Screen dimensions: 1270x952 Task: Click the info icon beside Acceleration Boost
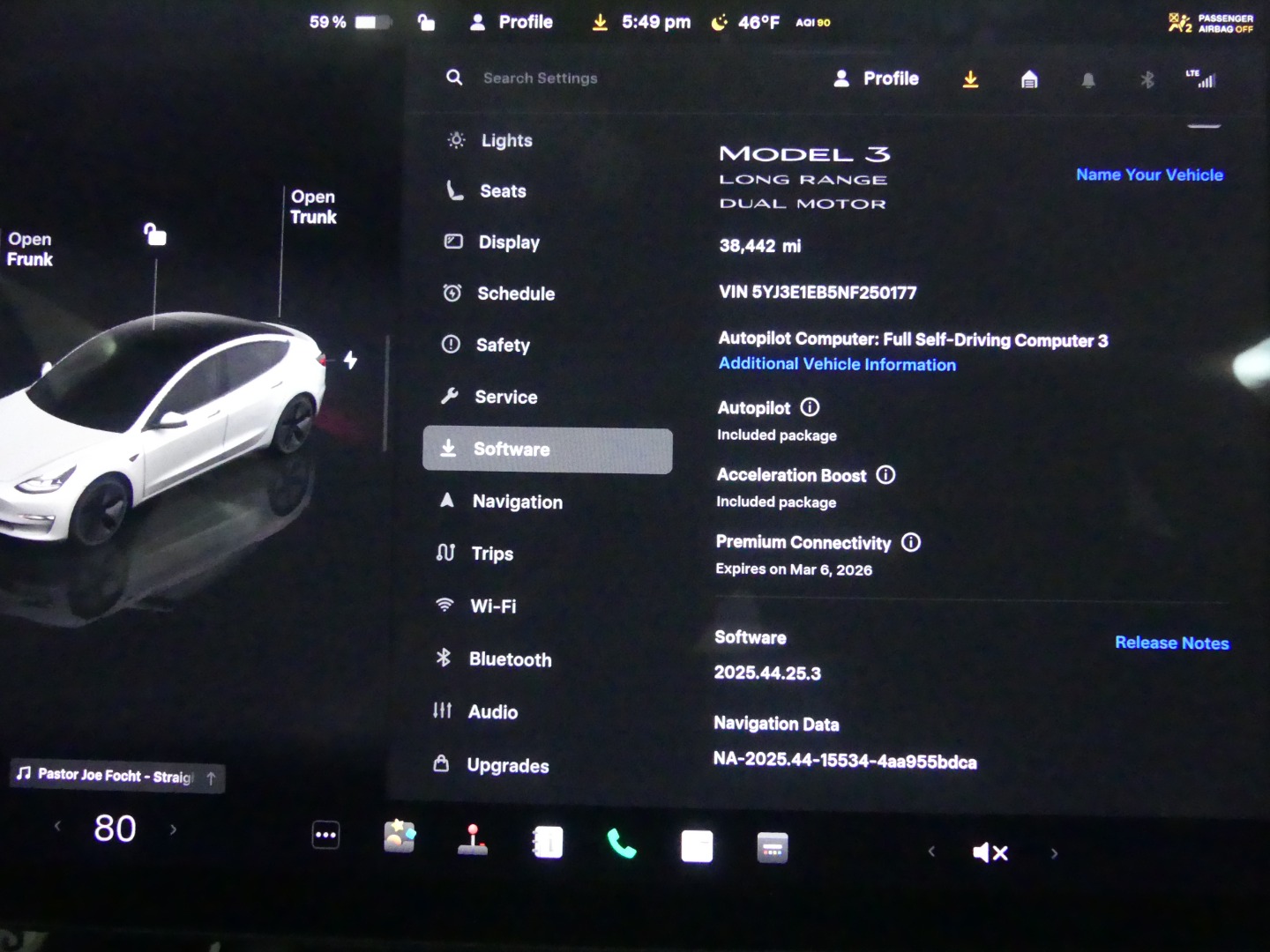tap(885, 475)
